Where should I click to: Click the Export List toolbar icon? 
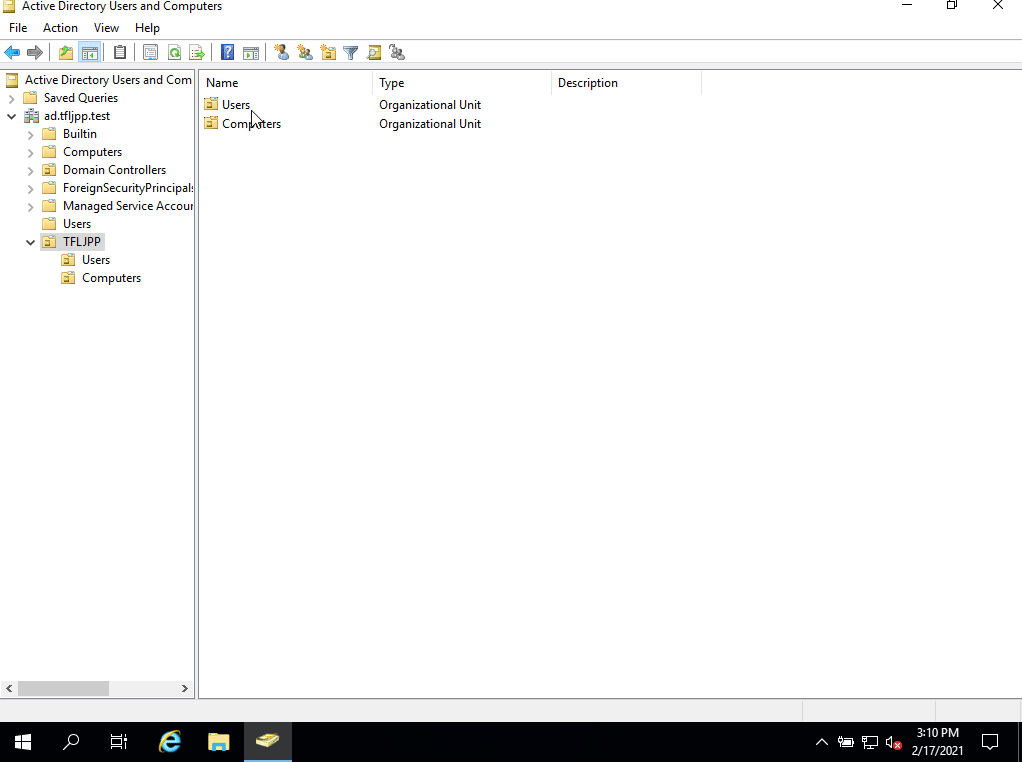197,53
